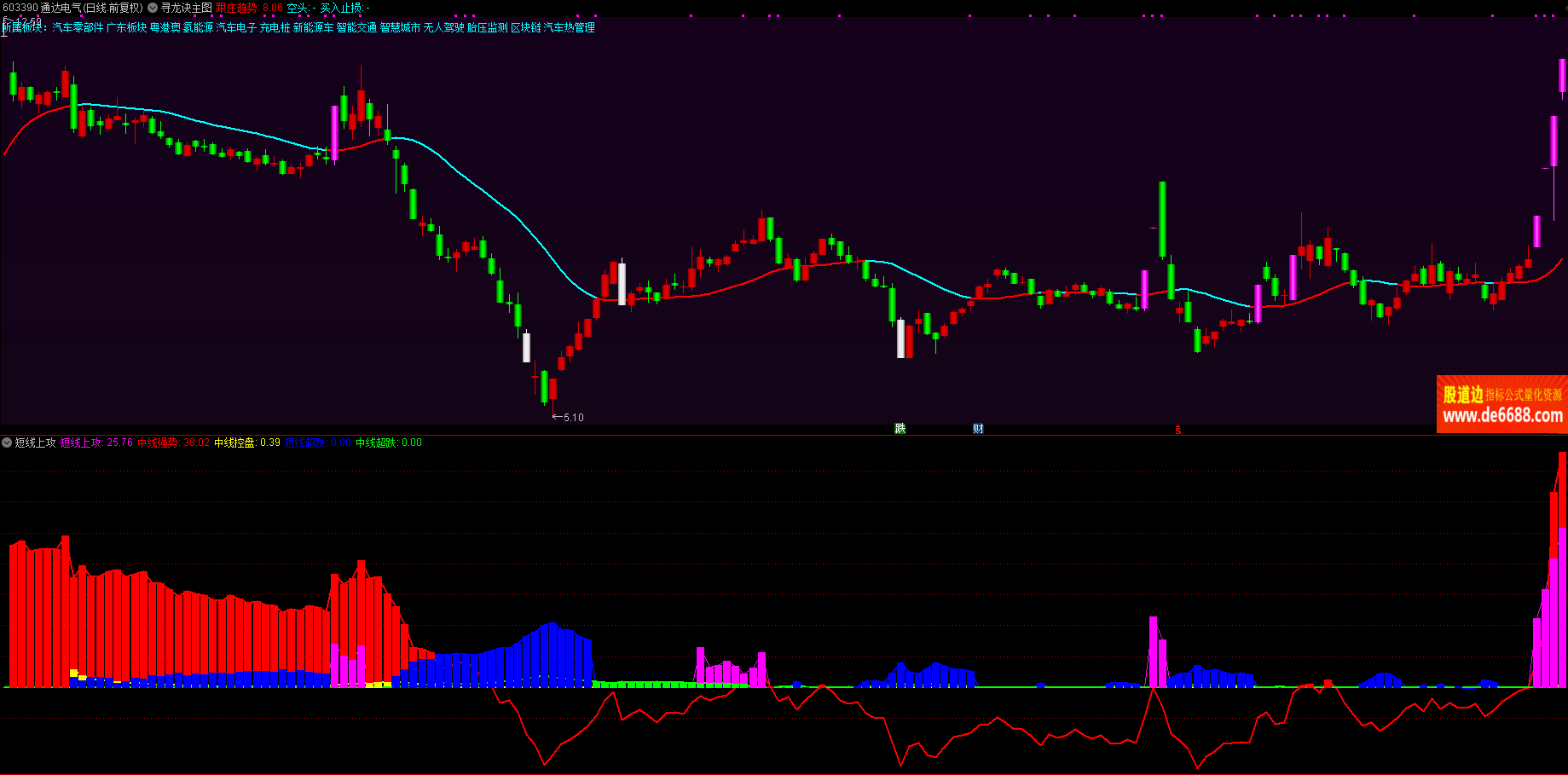Open the 汽车热管理 sector link
The width and height of the screenshot is (1568, 775).
coord(569,27)
